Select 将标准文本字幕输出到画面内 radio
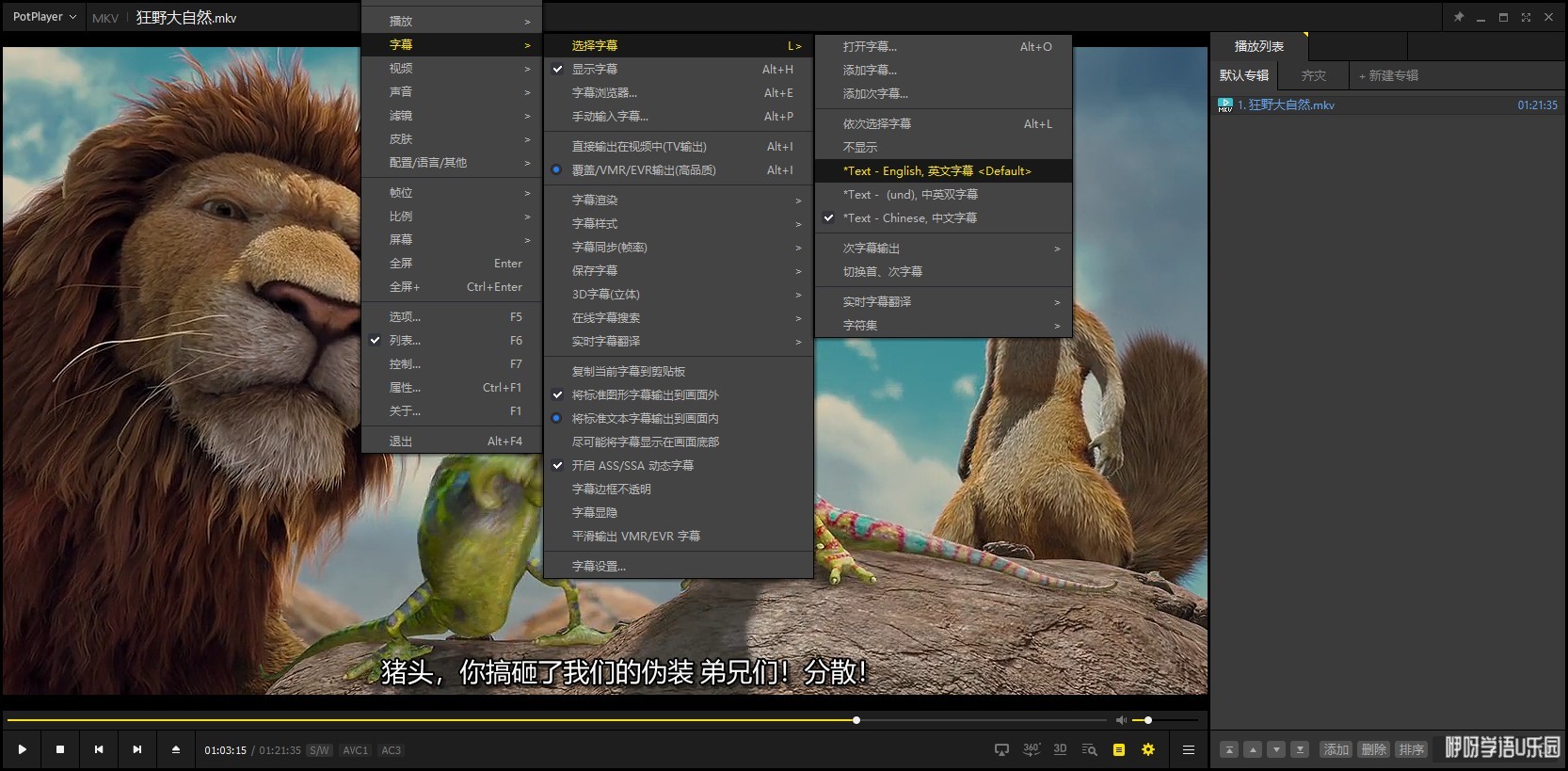This screenshot has height=771, width=1568. [x=678, y=418]
